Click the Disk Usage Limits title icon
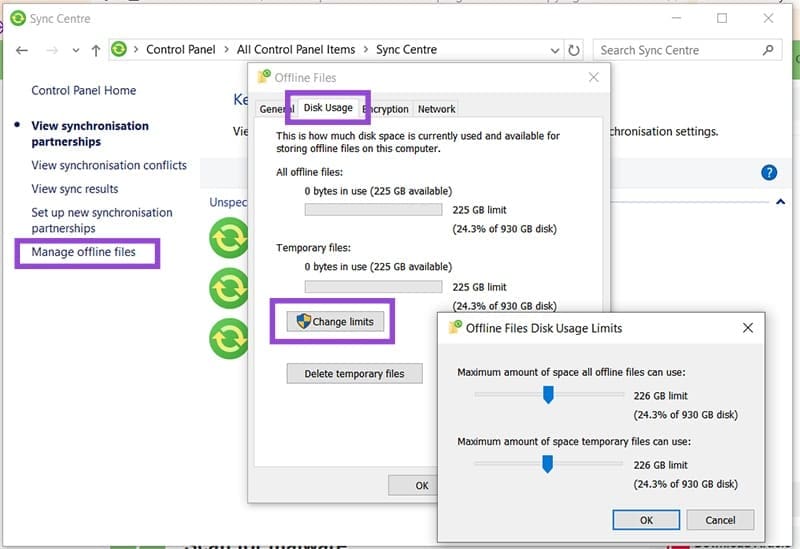 [x=455, y=327]
